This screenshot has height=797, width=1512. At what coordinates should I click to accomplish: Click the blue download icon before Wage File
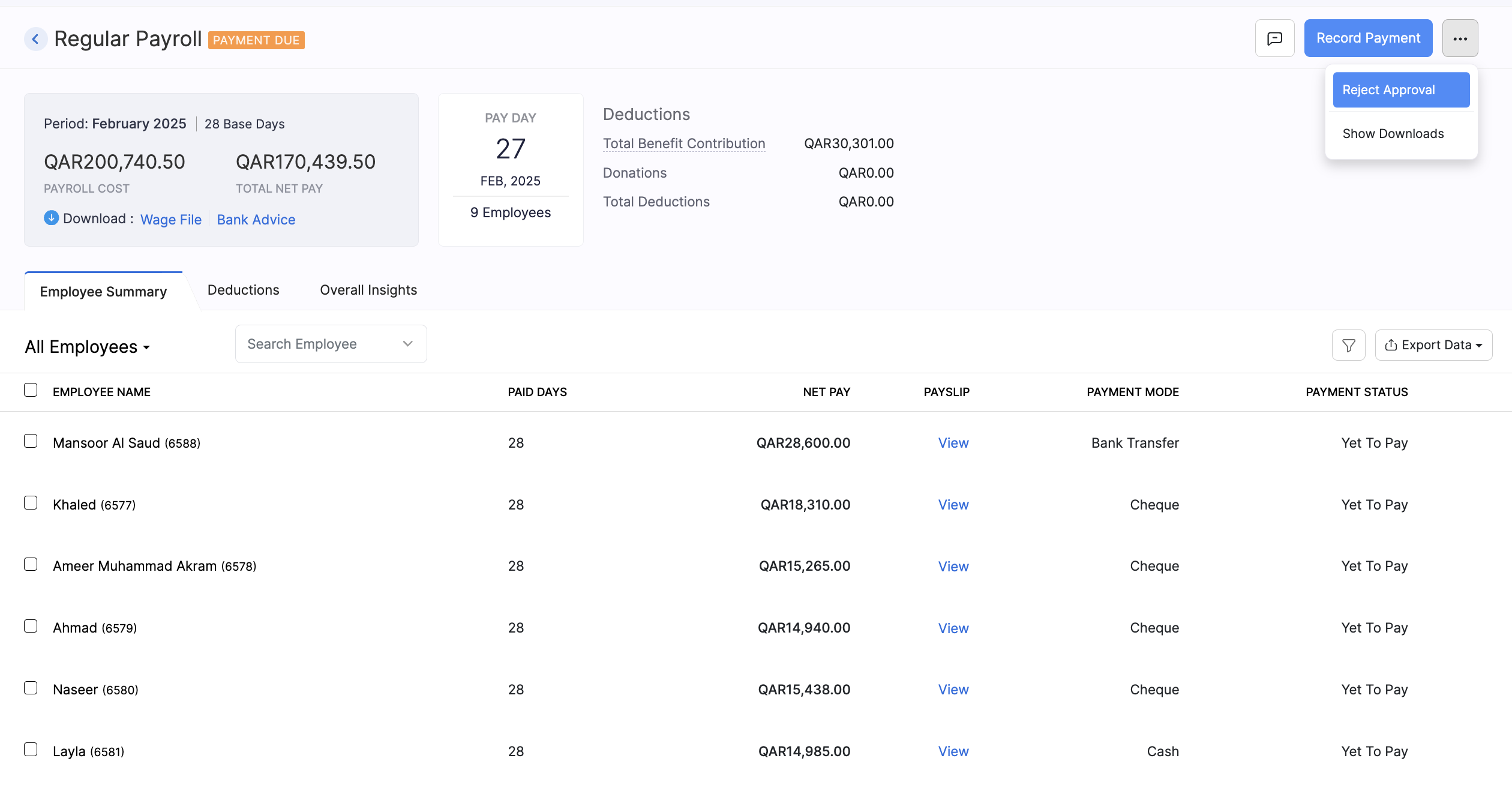[51, 218]
